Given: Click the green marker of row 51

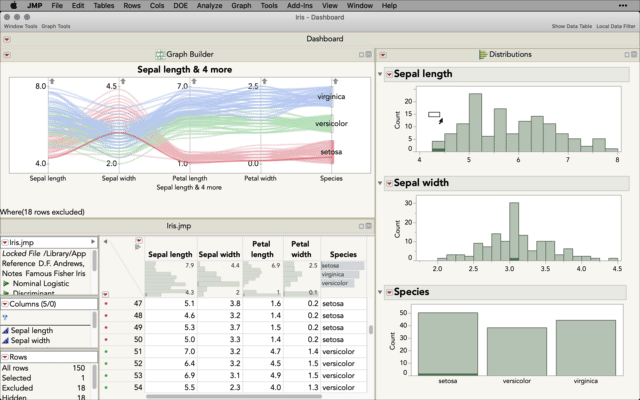Looking at the screenshot, I should click(106, 351).
